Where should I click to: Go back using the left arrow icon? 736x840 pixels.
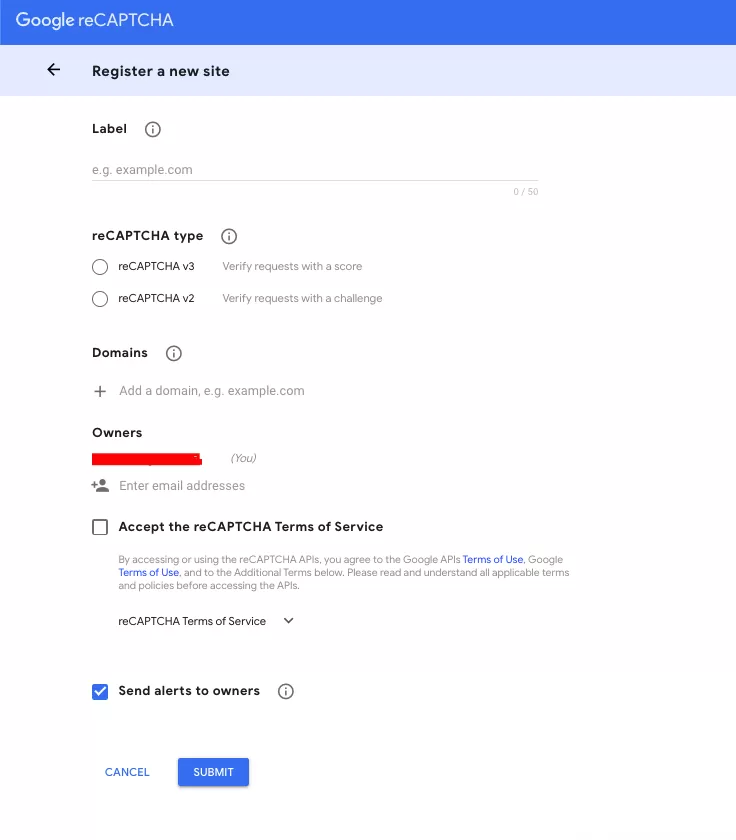(x=54, y=70)
